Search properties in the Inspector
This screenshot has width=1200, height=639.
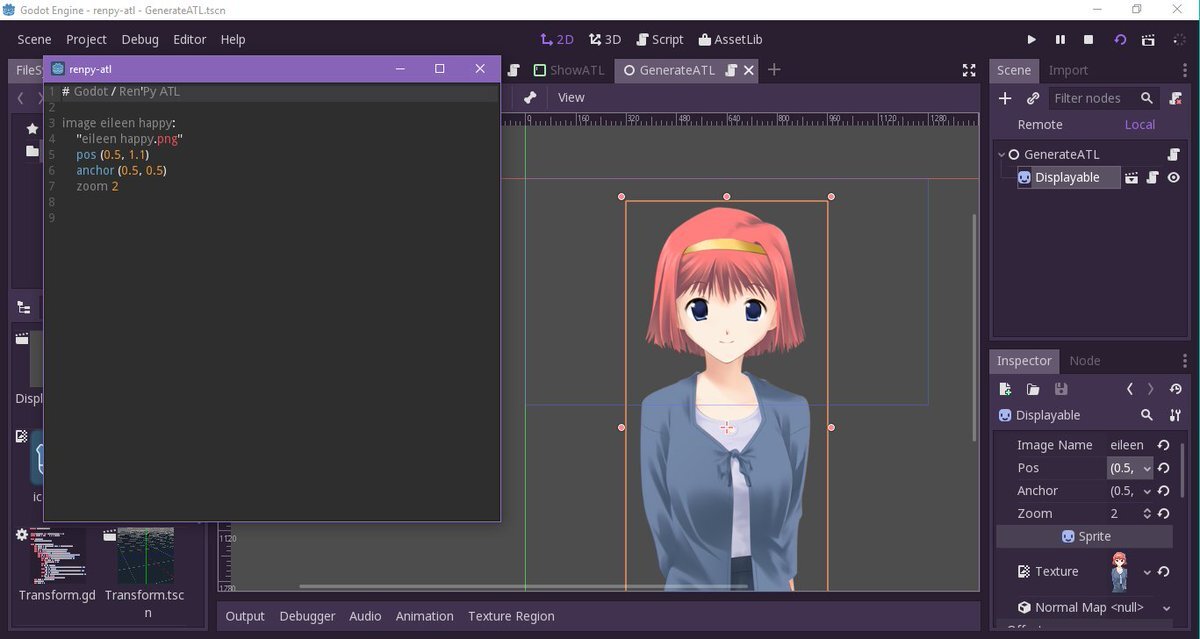tap(1147, 415)
